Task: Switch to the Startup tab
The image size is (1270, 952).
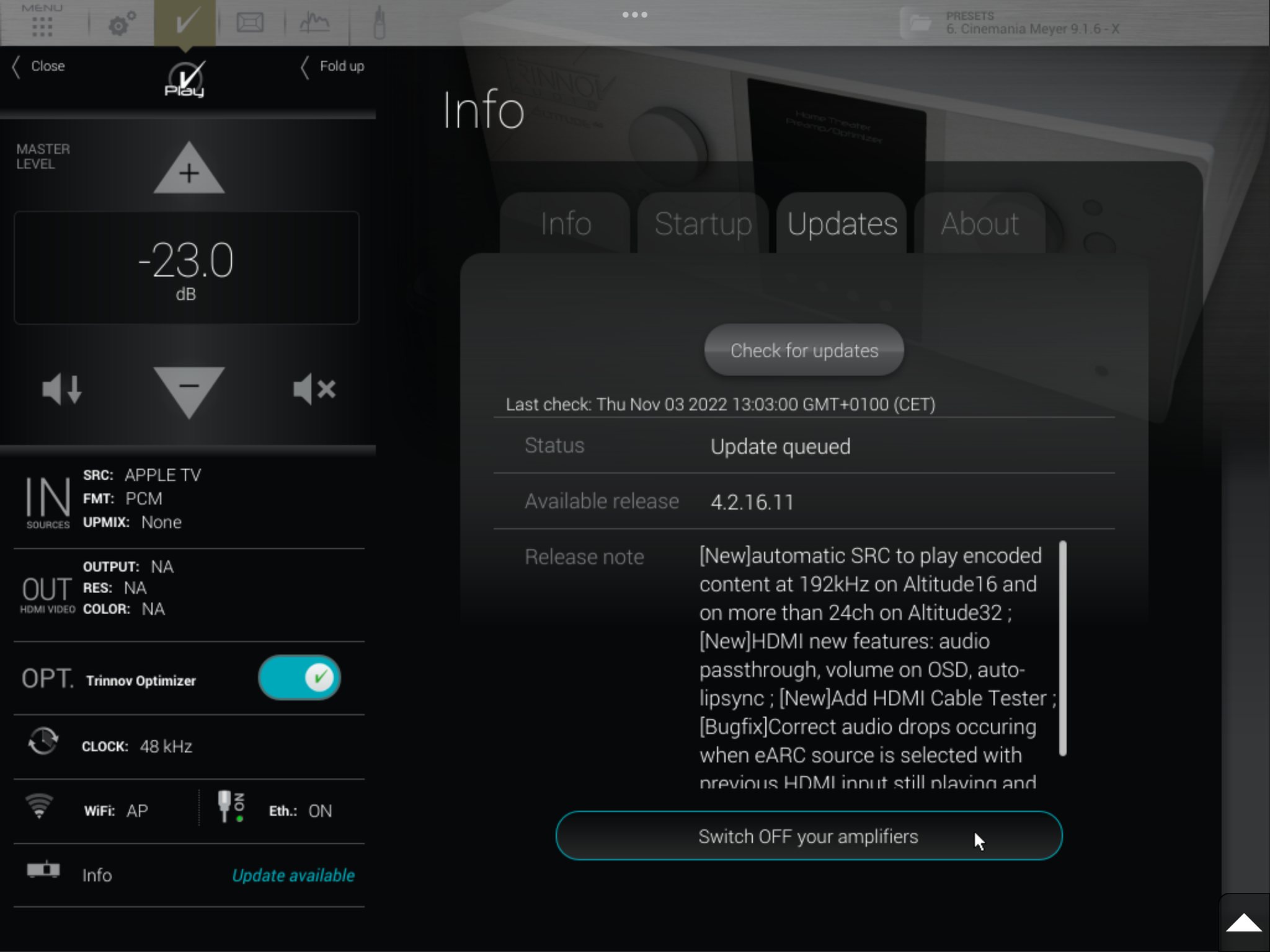Action: point(703,224)
